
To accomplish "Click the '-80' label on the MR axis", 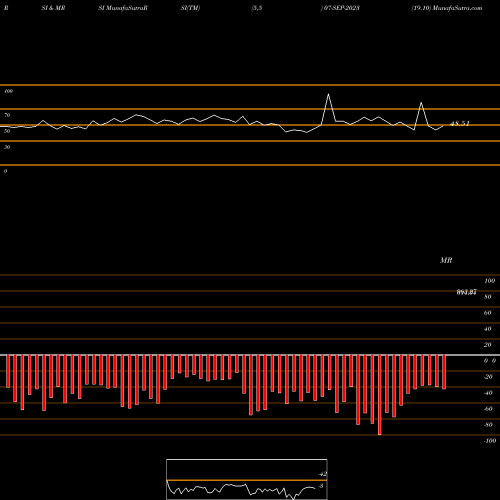I will [x=488, y=425].
